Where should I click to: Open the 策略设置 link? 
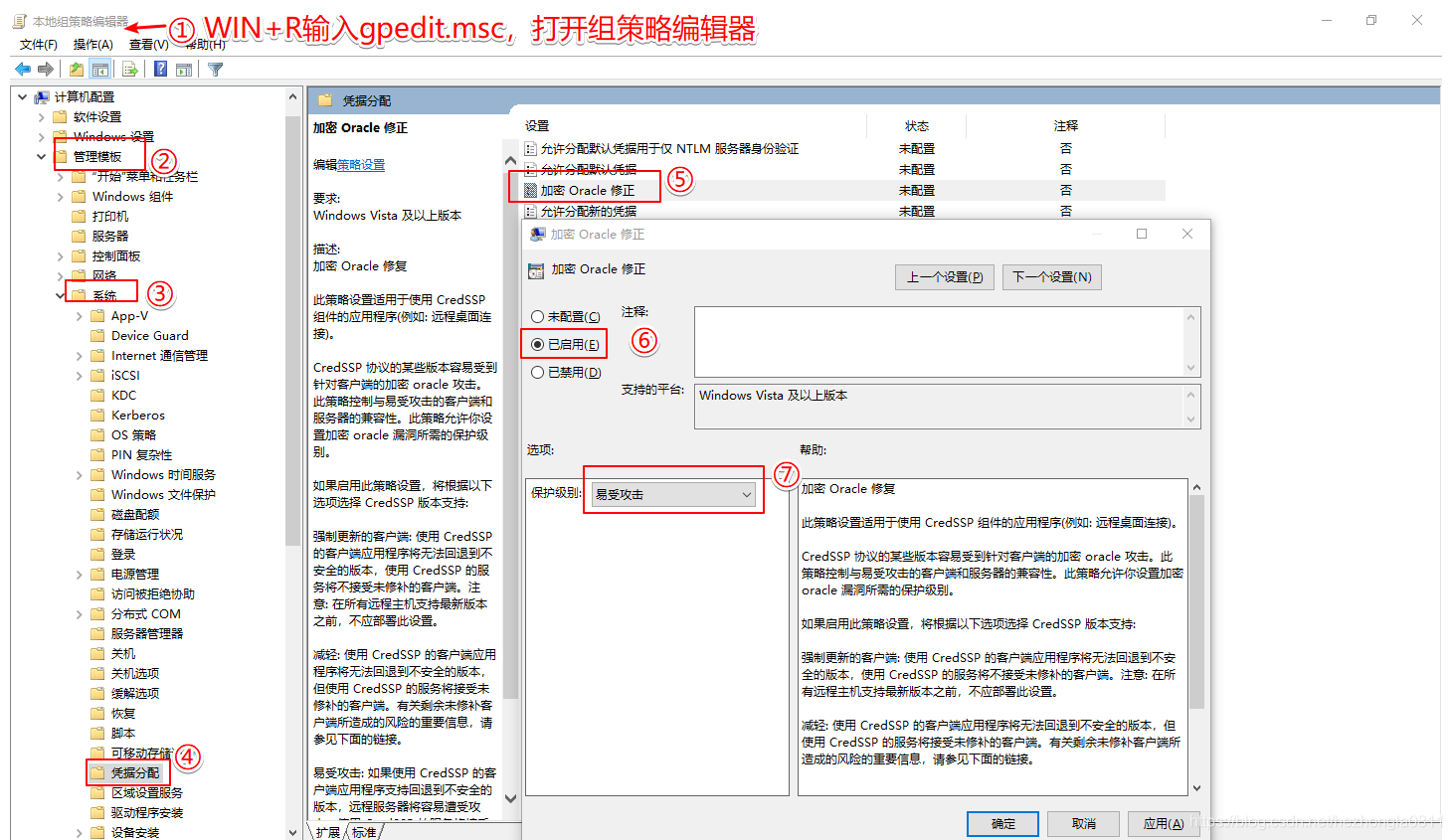(x=361, y=165)
